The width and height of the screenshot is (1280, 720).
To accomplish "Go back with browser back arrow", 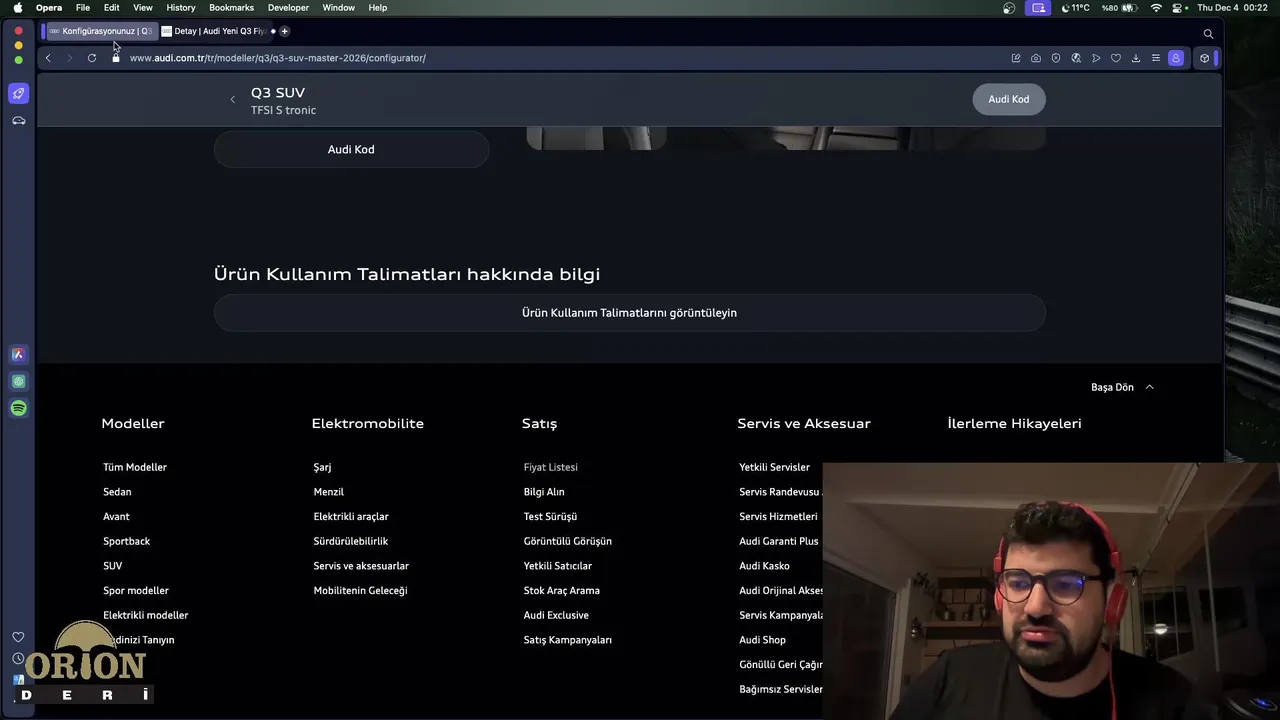I will pyautogui.click(x=48, y=58).
